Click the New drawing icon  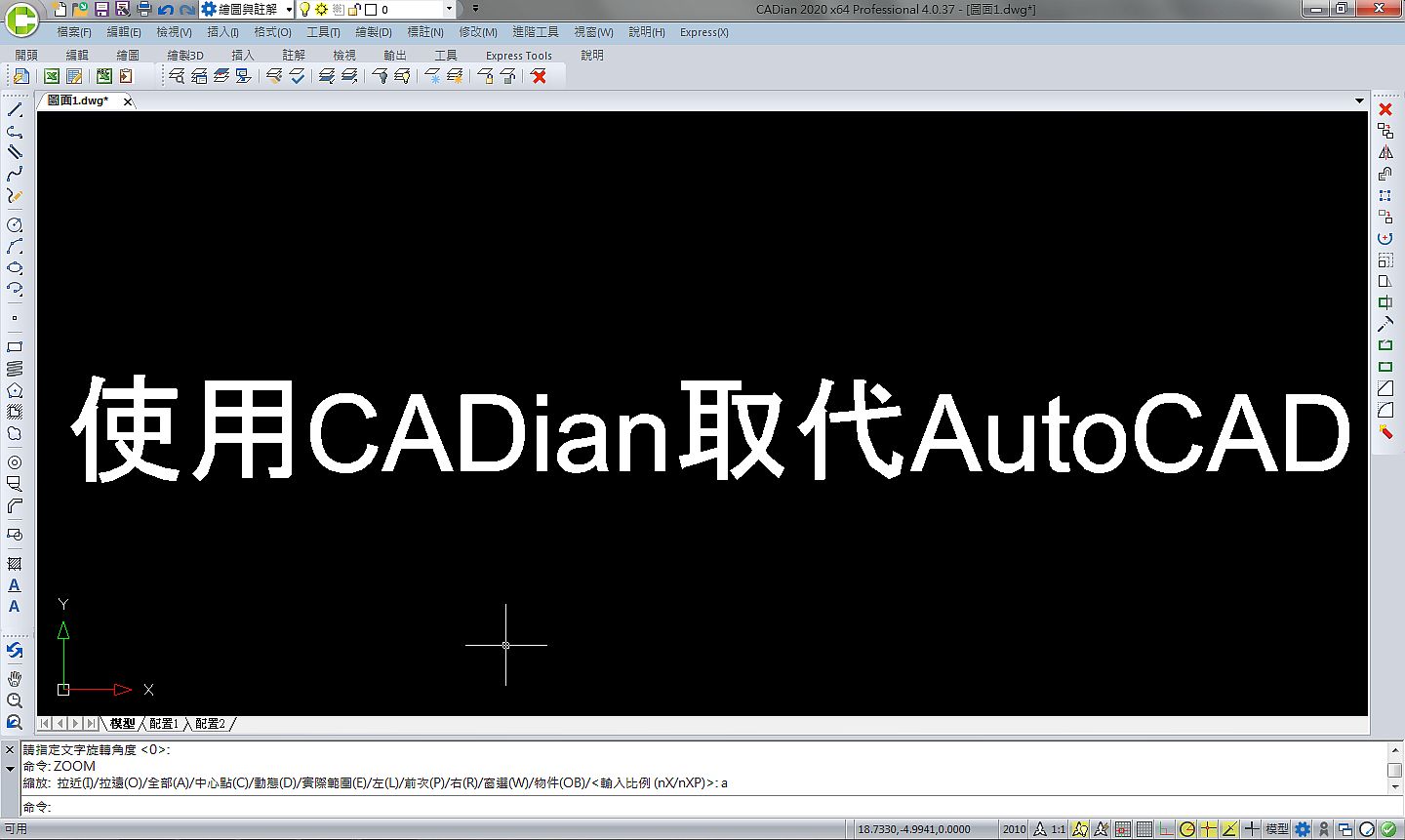(x=60, y=9)
